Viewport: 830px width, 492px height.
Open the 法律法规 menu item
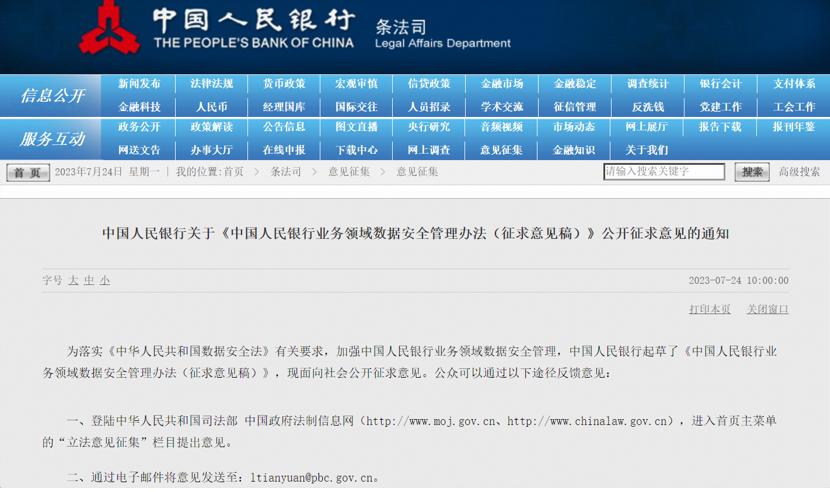pyautogui.click(x=211, y=84)
